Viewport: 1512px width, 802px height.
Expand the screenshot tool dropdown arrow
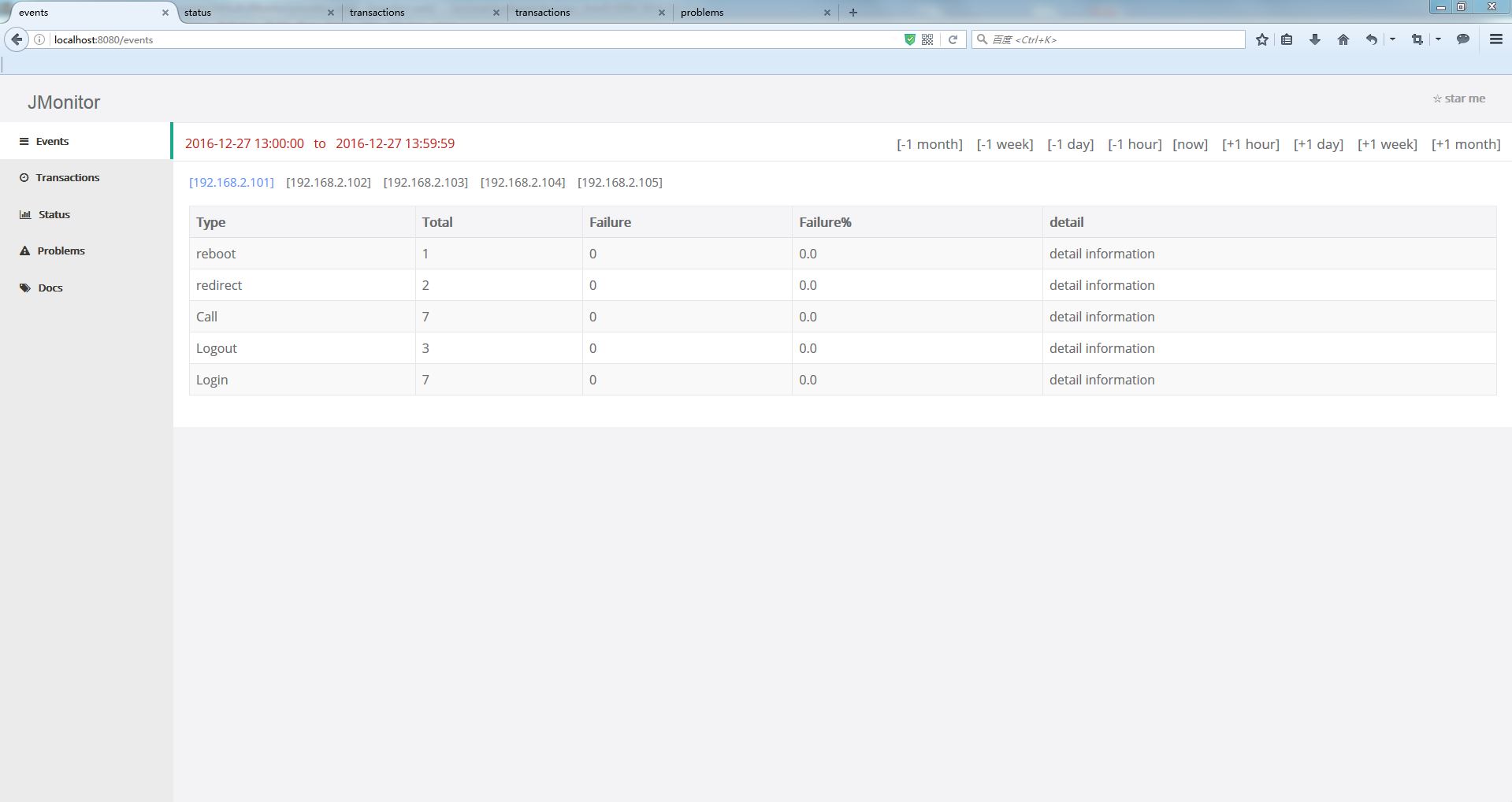(x=1437, y=39)
